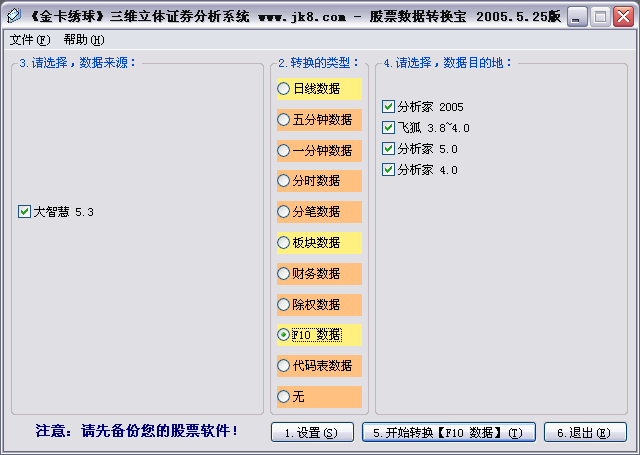640x455 pixels.
Task: Select the 除权数据 radio option
Action: pyautogui.click(x=283, y=304)
